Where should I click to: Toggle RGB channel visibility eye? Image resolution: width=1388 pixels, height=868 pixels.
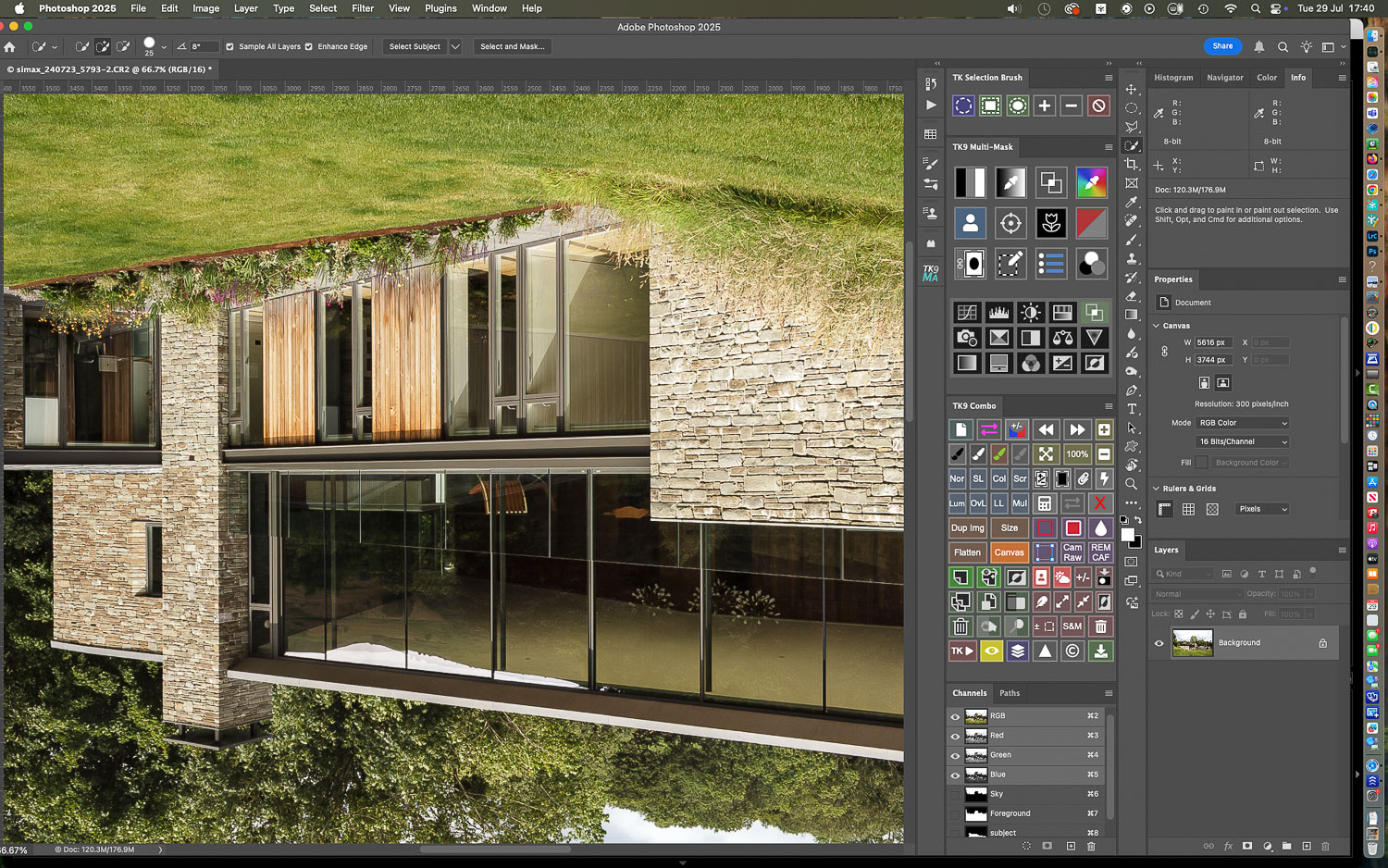pyautogui.click(x=955, y=716)
